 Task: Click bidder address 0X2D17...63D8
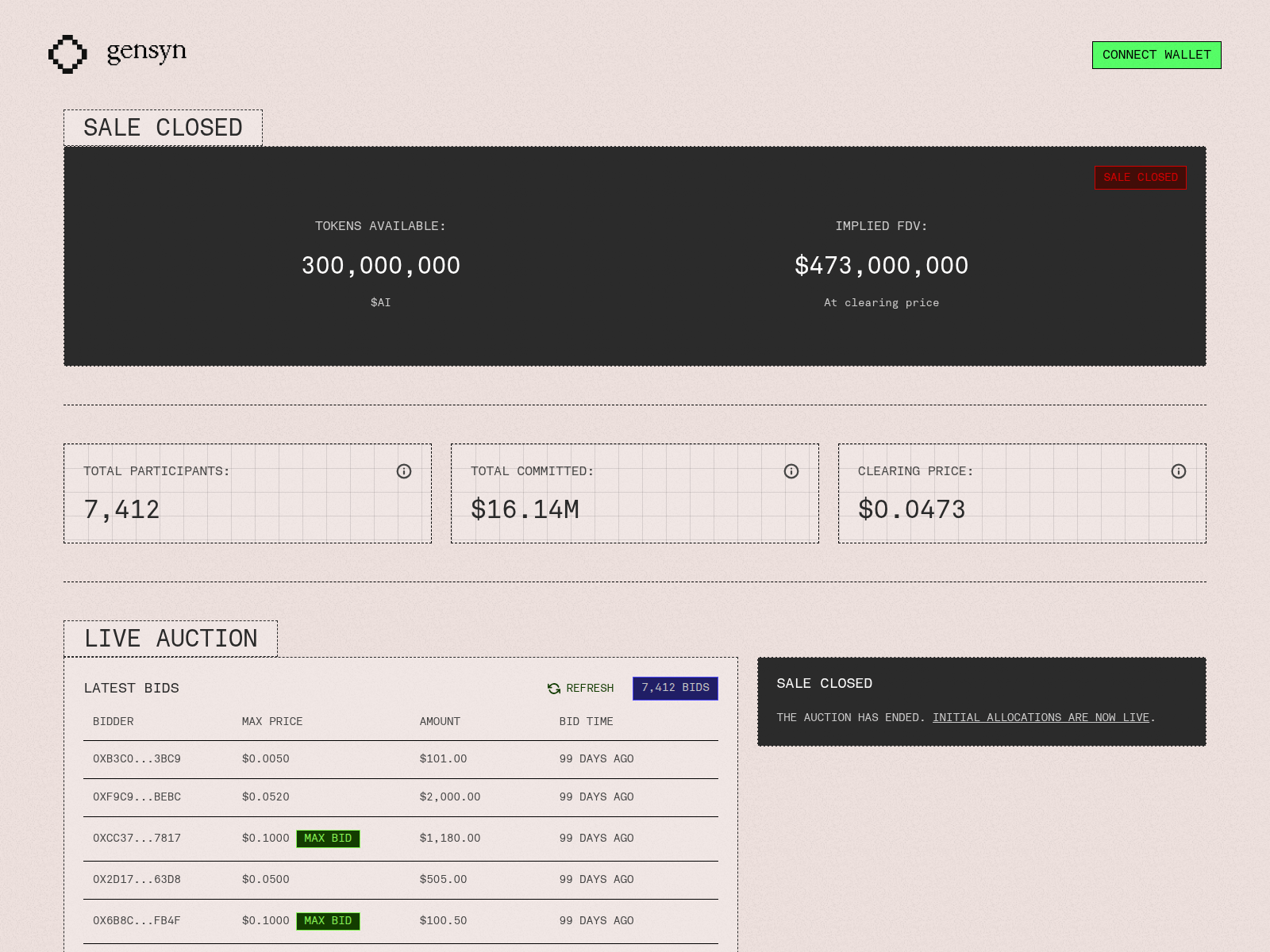pos(137,879)
